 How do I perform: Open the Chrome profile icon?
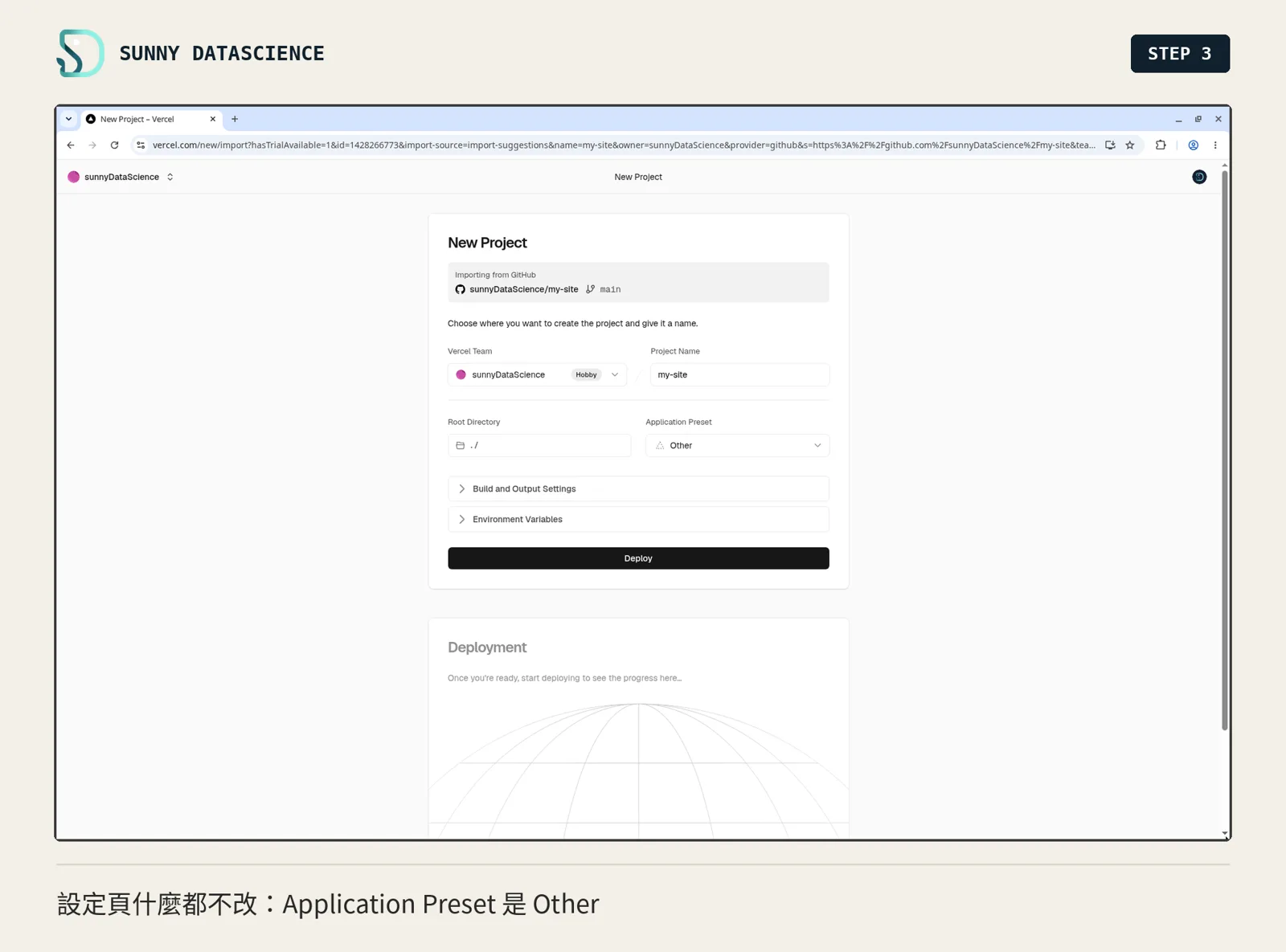1194,145
